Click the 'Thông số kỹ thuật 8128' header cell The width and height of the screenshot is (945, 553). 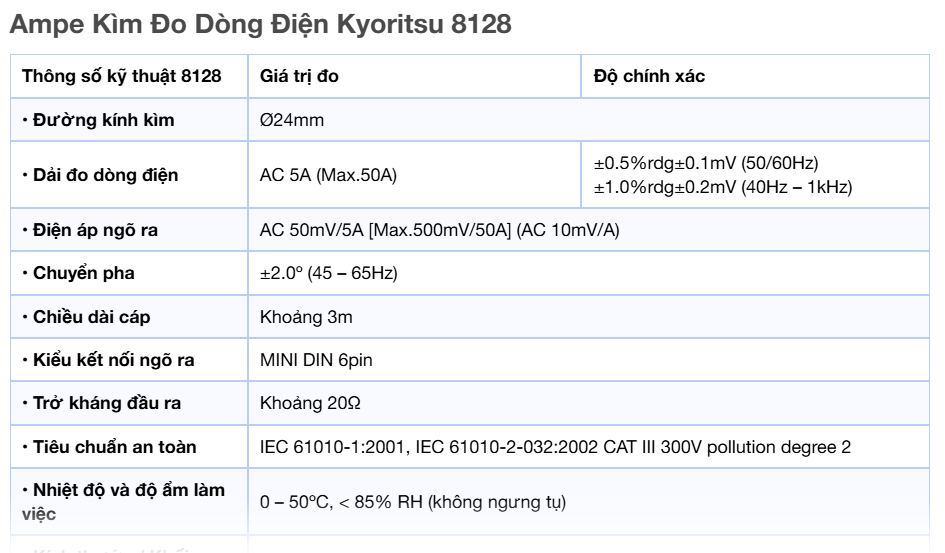pos(129,76)
